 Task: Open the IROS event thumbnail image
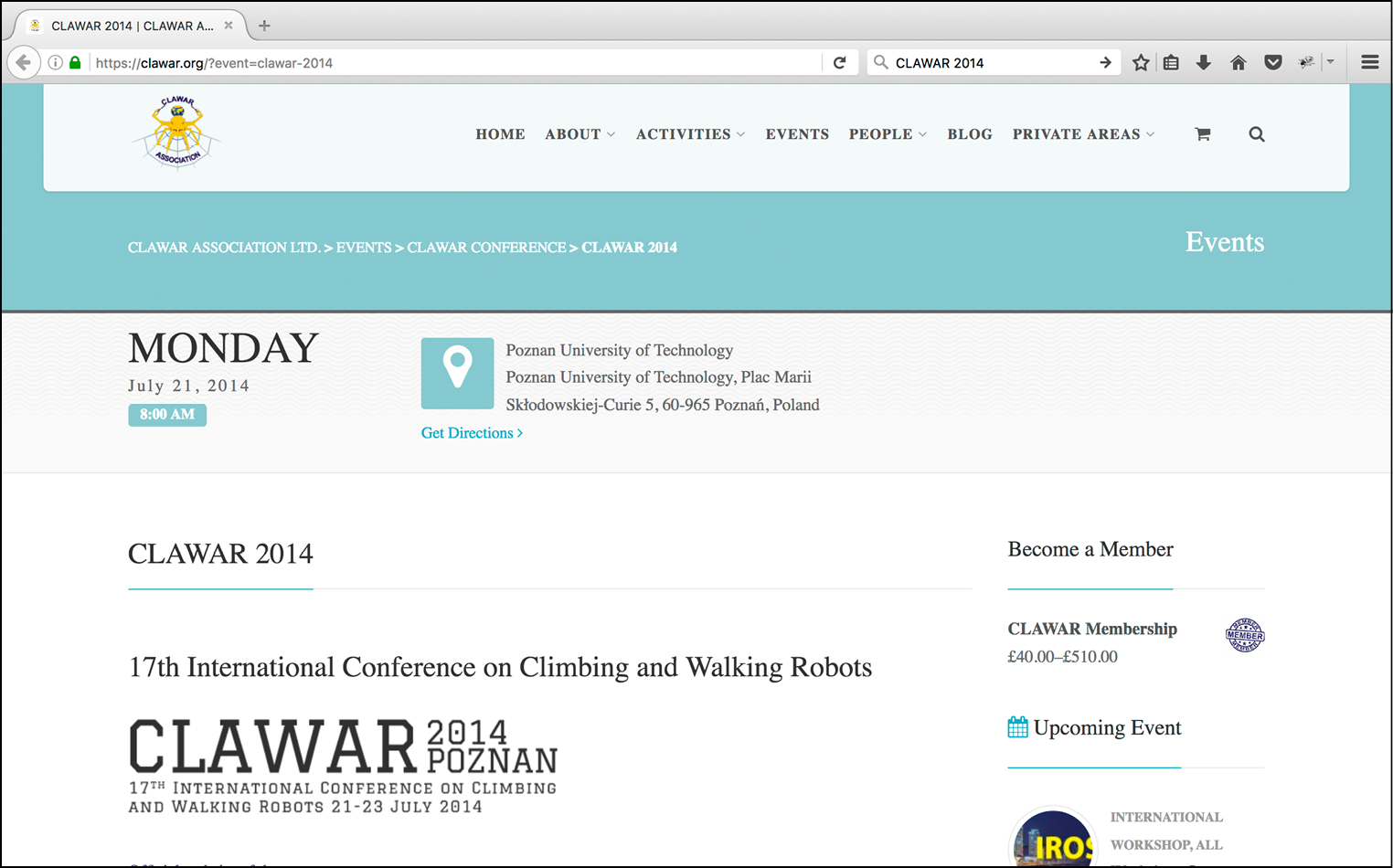[1053, 838]
